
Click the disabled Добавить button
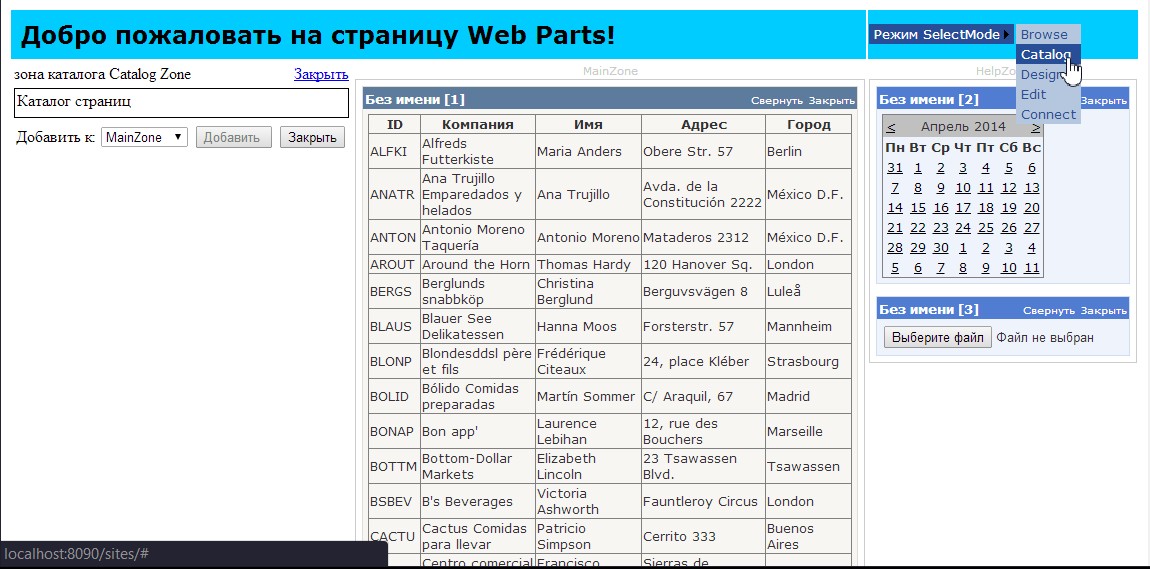233,137
